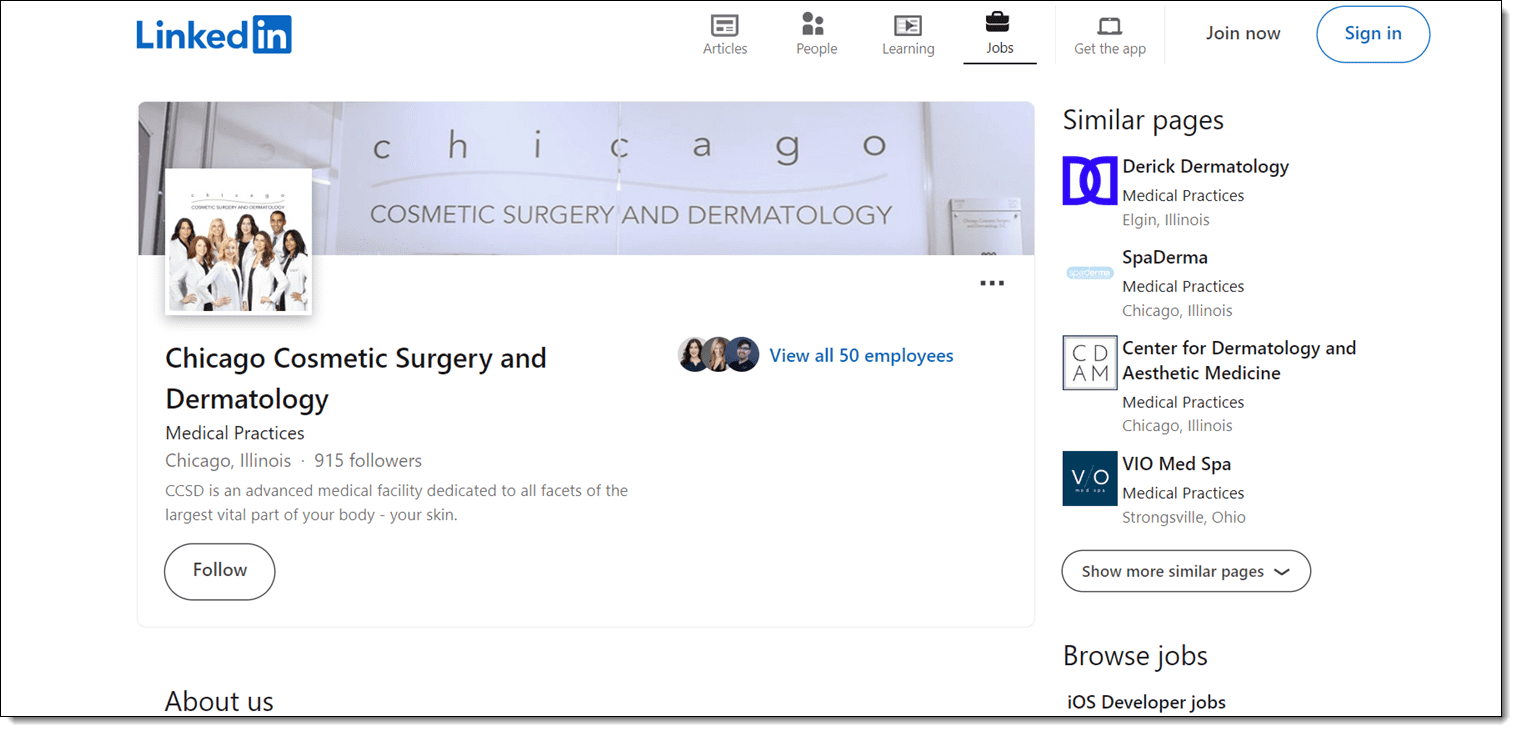Expand Show more similar pages
1517x732 pixels.
click(x=1185, y=571)
